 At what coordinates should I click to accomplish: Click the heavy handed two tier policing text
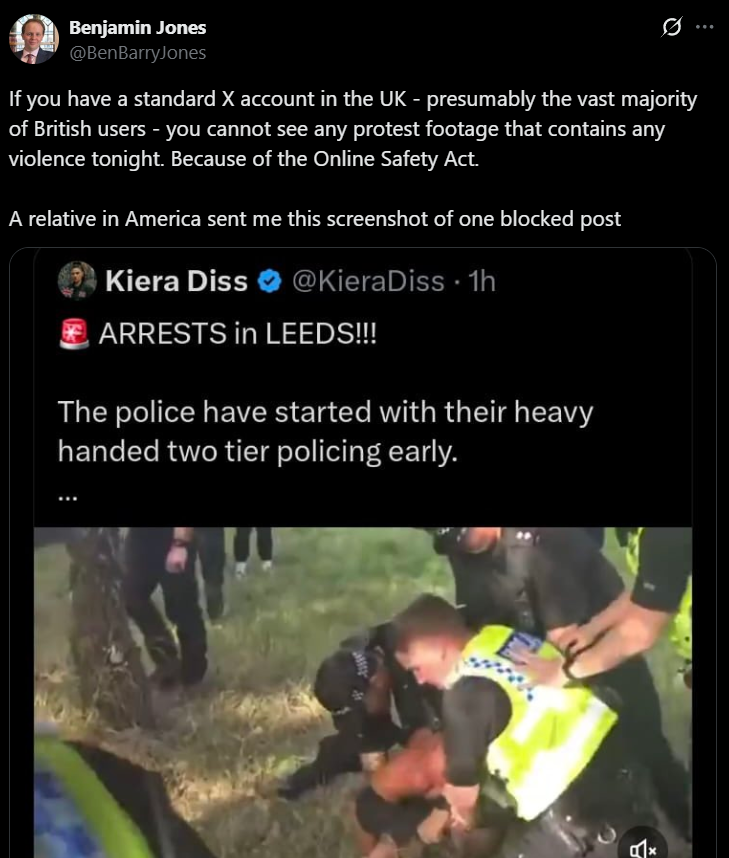coord(325,432)
